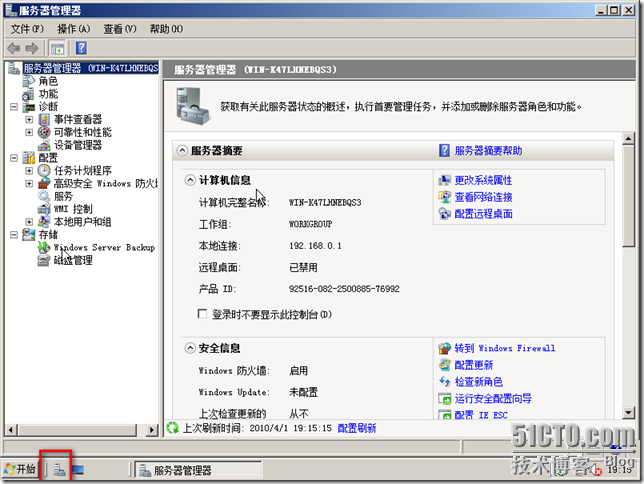Click the details pane scroll up arrow
Image resolution: width=644 pixels, height=484 pixels.
click(x=628, y=138)
